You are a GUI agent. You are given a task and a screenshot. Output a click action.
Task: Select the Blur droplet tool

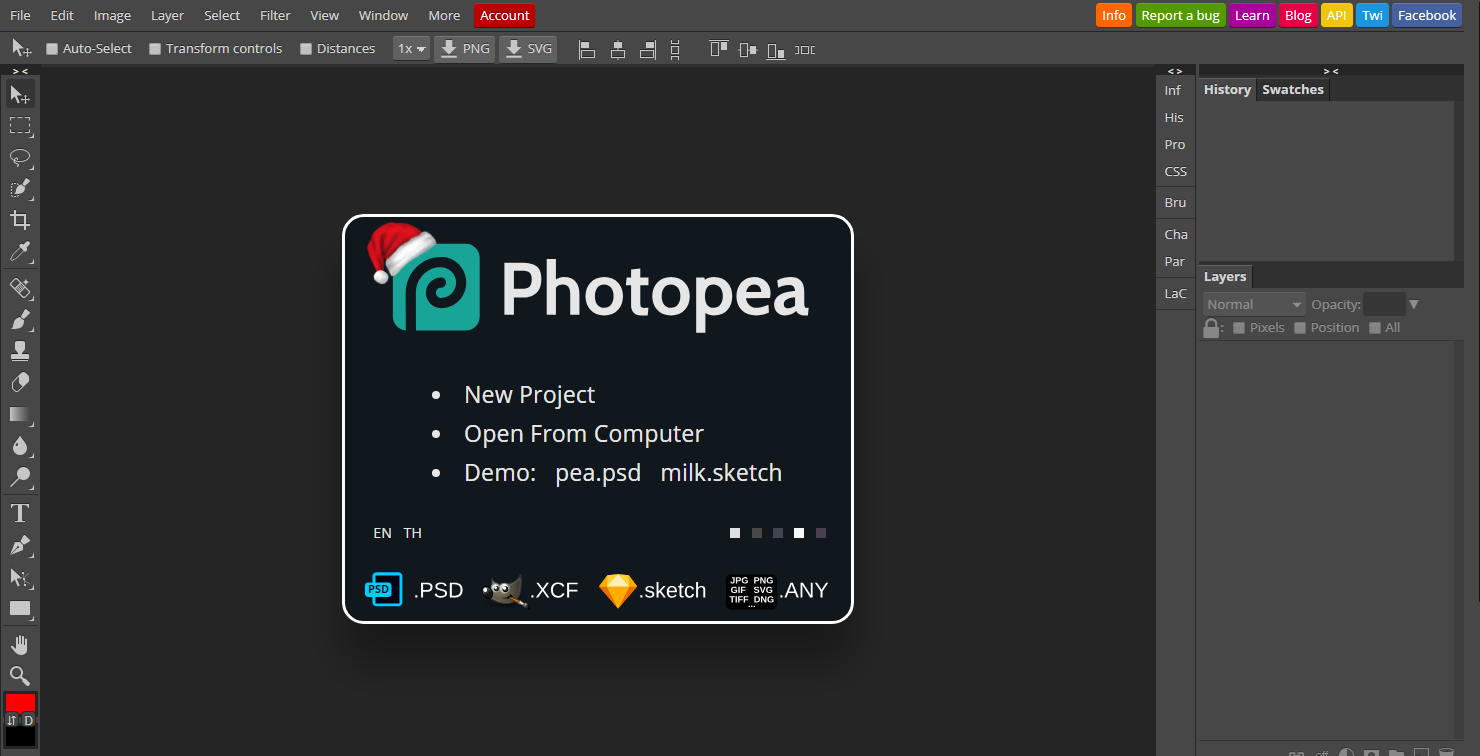pos(20,445)
